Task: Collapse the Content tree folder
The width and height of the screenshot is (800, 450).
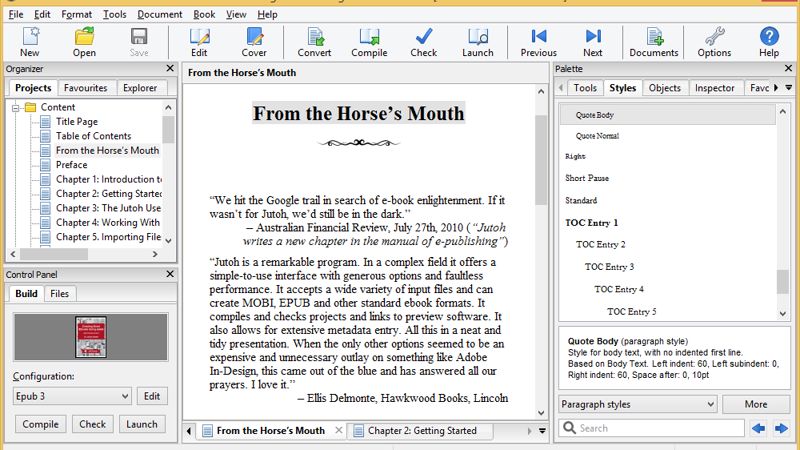Action: pyautogui.click(x=16, y=108)
